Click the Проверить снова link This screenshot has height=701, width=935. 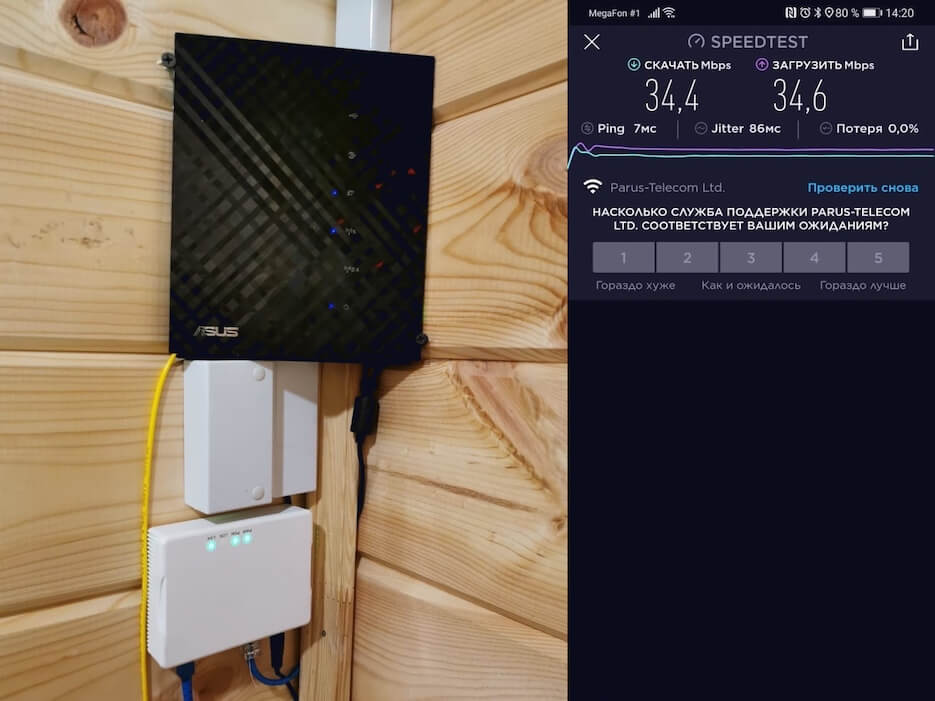(x=862, y=188)
